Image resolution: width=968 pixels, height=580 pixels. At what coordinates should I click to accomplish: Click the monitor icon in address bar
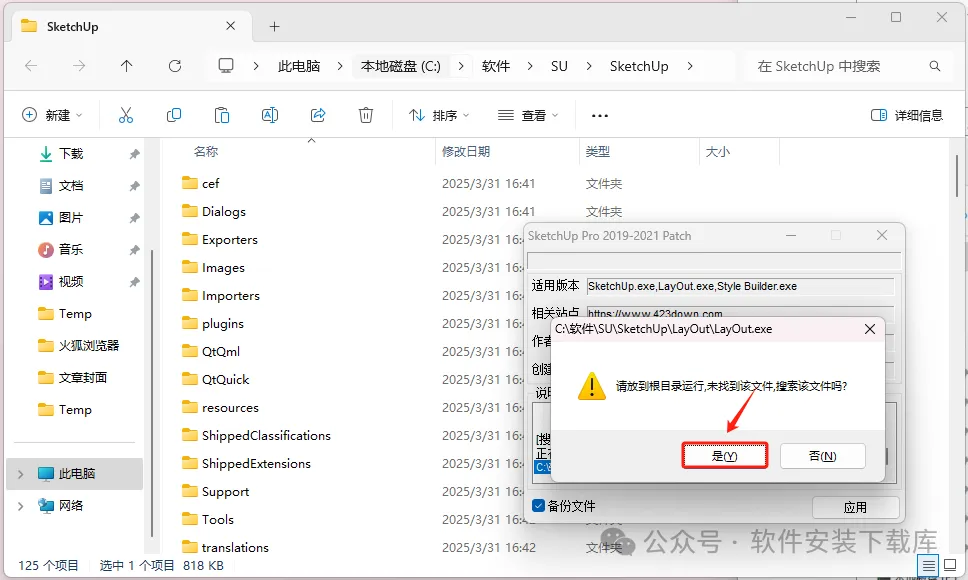coord(226,65)
